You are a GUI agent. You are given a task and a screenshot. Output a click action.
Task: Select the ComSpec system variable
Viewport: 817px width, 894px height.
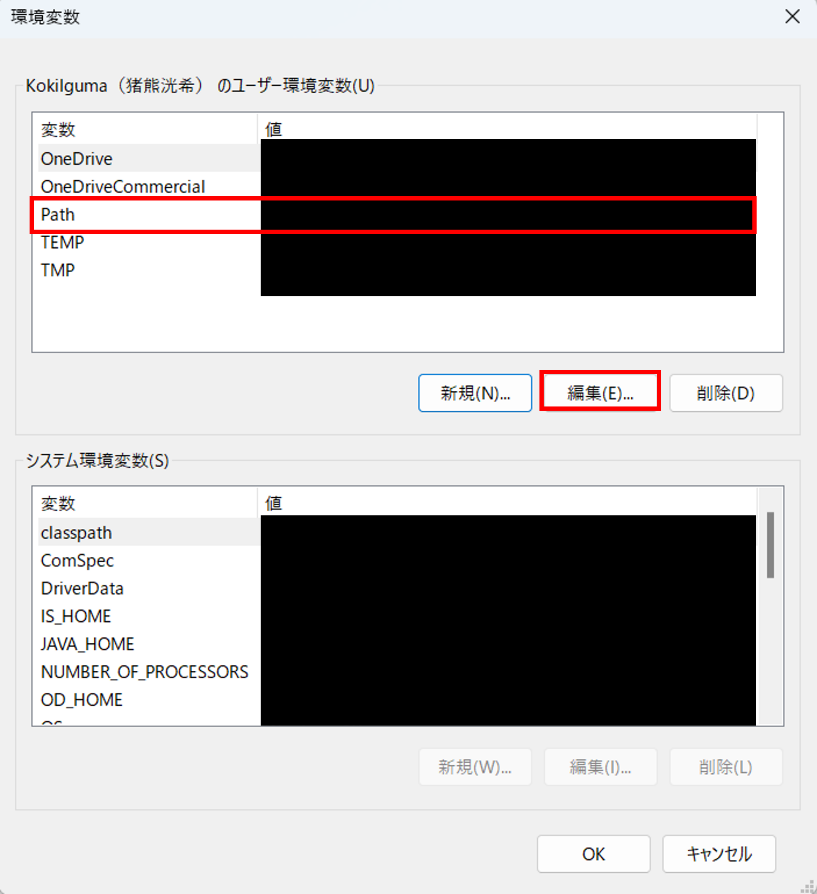pos(397,560)
